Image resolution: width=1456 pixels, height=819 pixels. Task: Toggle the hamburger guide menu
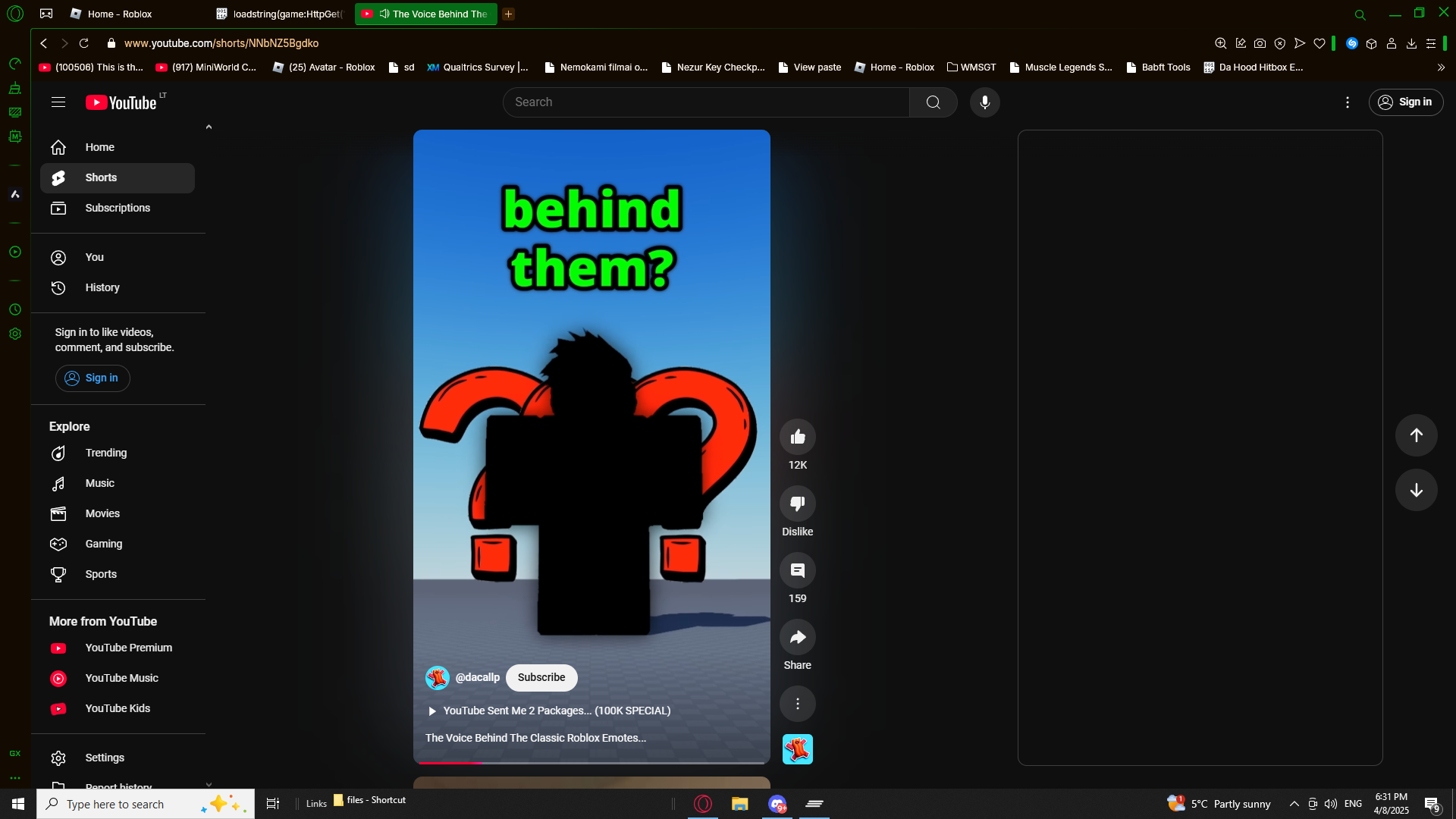[x=58, y=102]
